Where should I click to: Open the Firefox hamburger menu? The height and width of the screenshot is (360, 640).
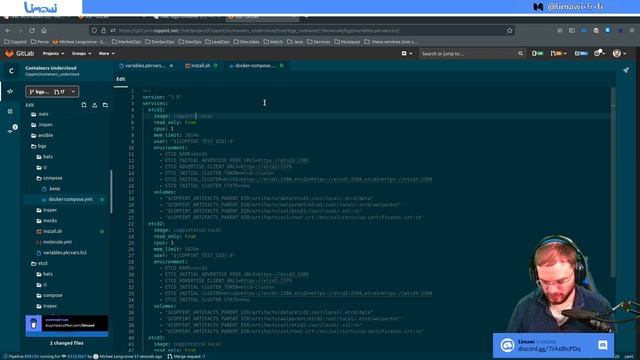point(632,30)
